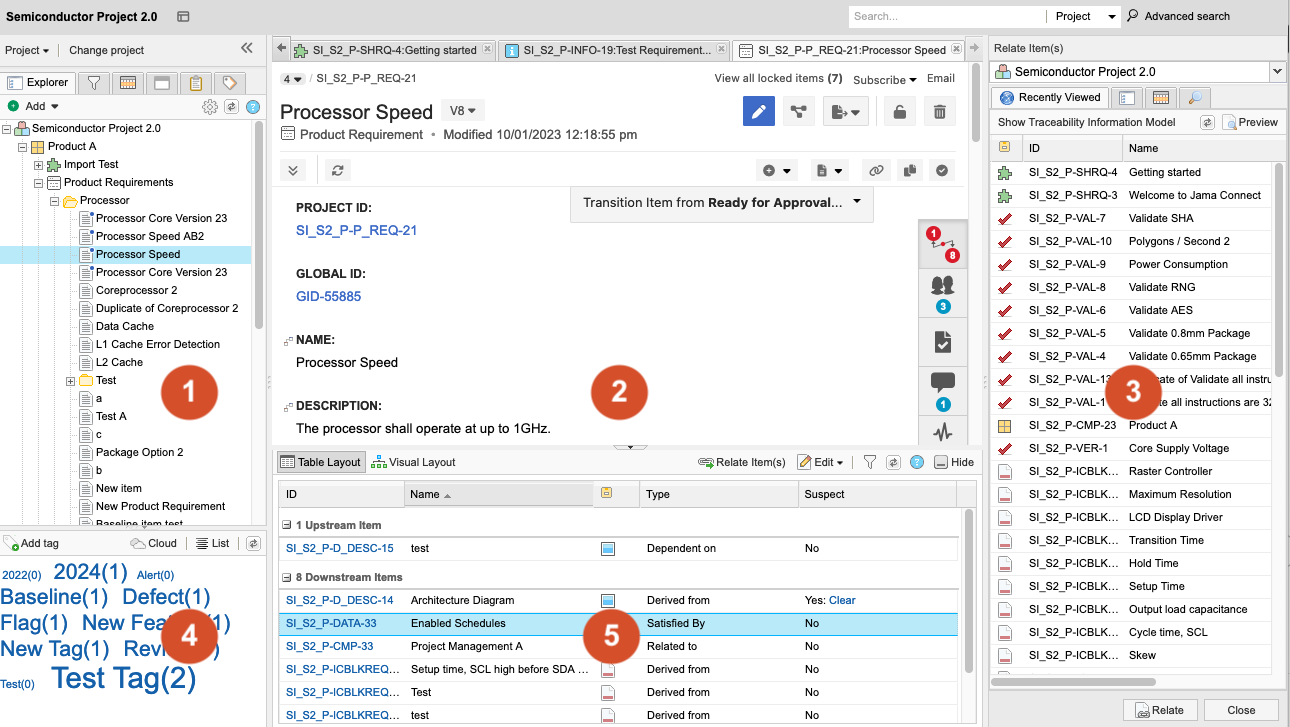Click the unlock padlock icon
This screenshot has width=1290, height=727.
click(899, 112)
